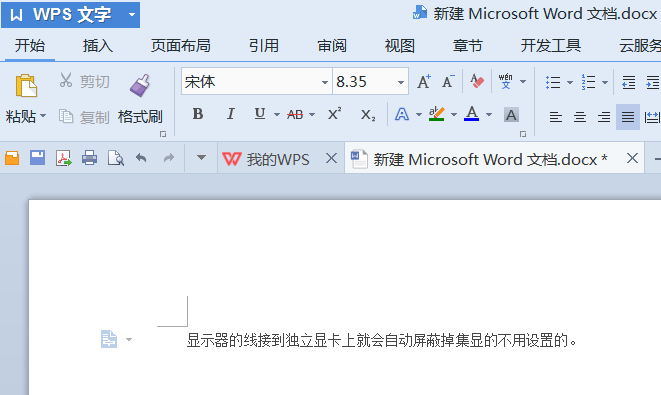Switch to the 视图 tab
The width and height of the screenshot is (661, 395).
click(400, 46)
